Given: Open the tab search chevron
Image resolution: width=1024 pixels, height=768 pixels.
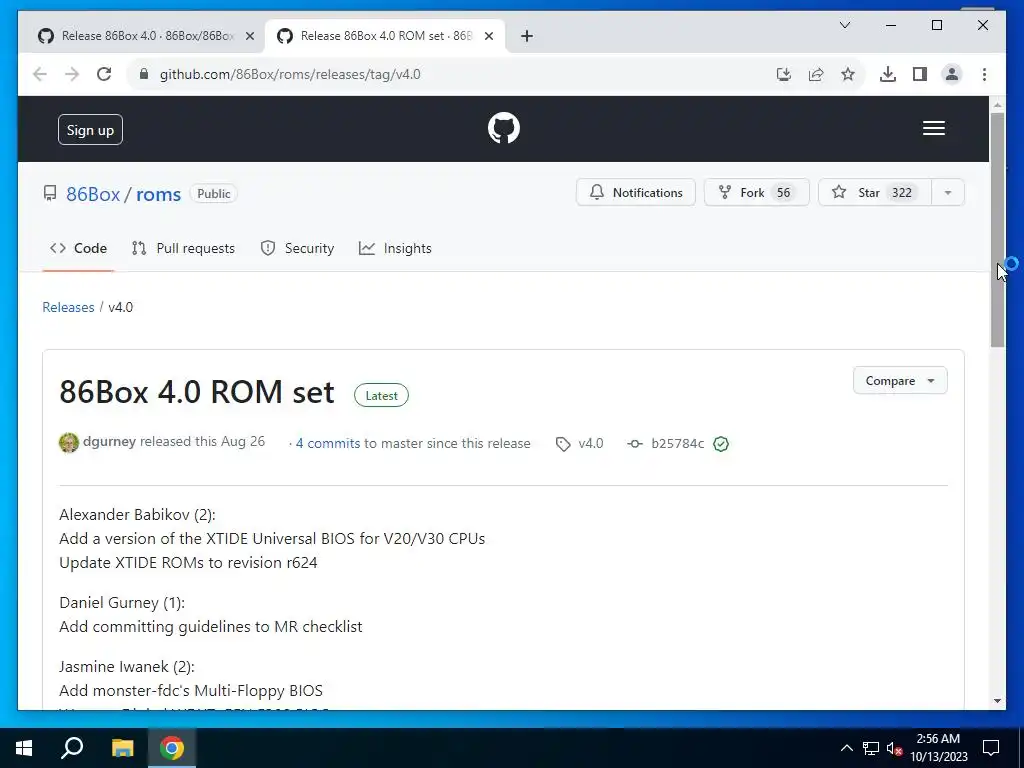Looking at the screenshot, I should (844, 25).
